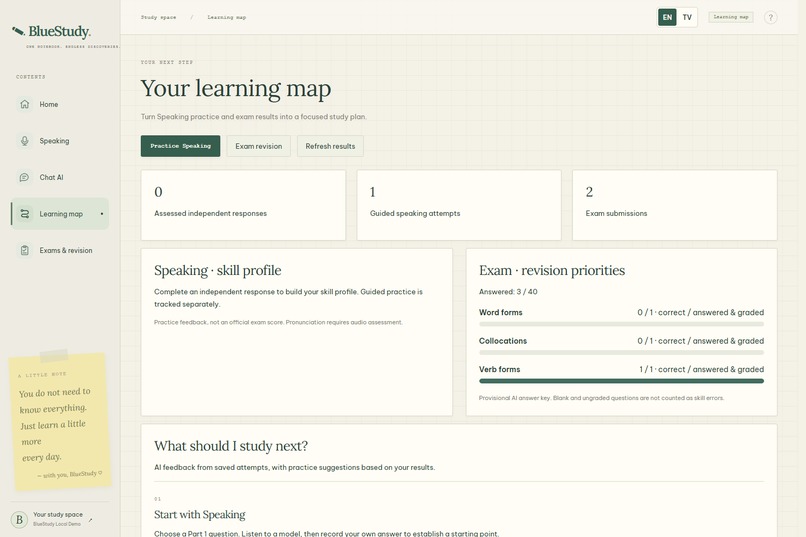Click the Exams & revision clipboard icon
The height and width of the screenshot is (537, 806).
[24, 250]
